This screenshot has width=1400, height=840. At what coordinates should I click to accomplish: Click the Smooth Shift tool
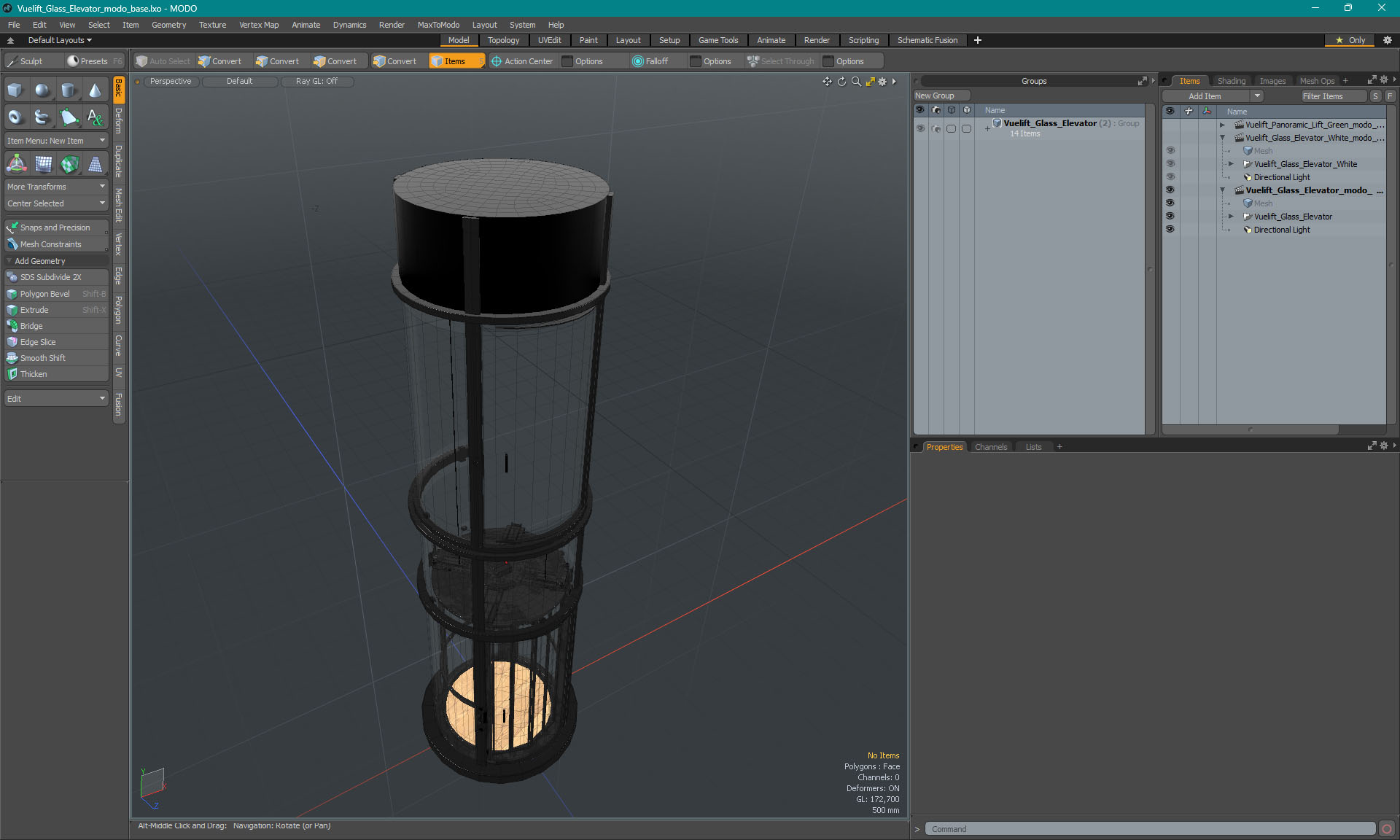pos(56,358)
